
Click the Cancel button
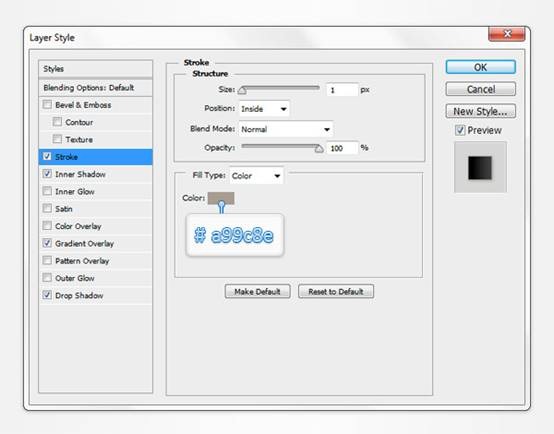point(481,89)
